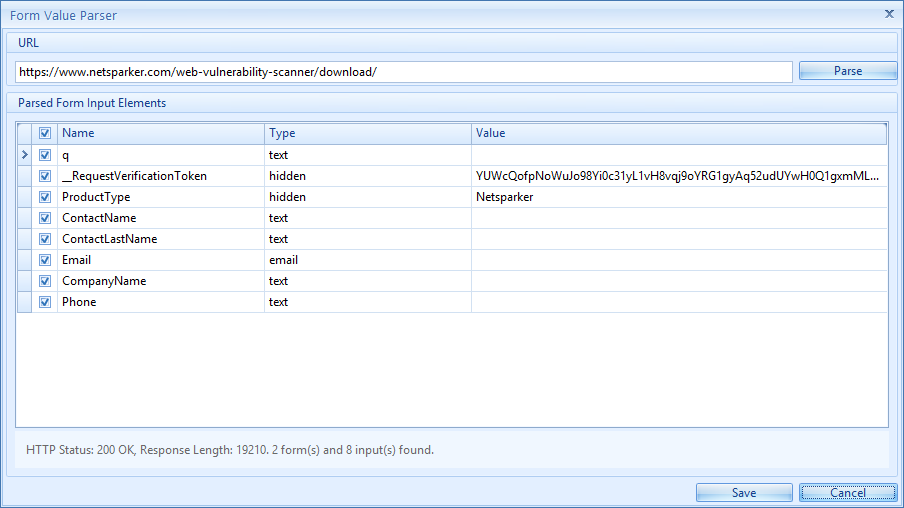Uncheck the CompanyName row checkbox
Image resolution: width=904 pixels, height=508 pixels.
[x=45, y=281]
